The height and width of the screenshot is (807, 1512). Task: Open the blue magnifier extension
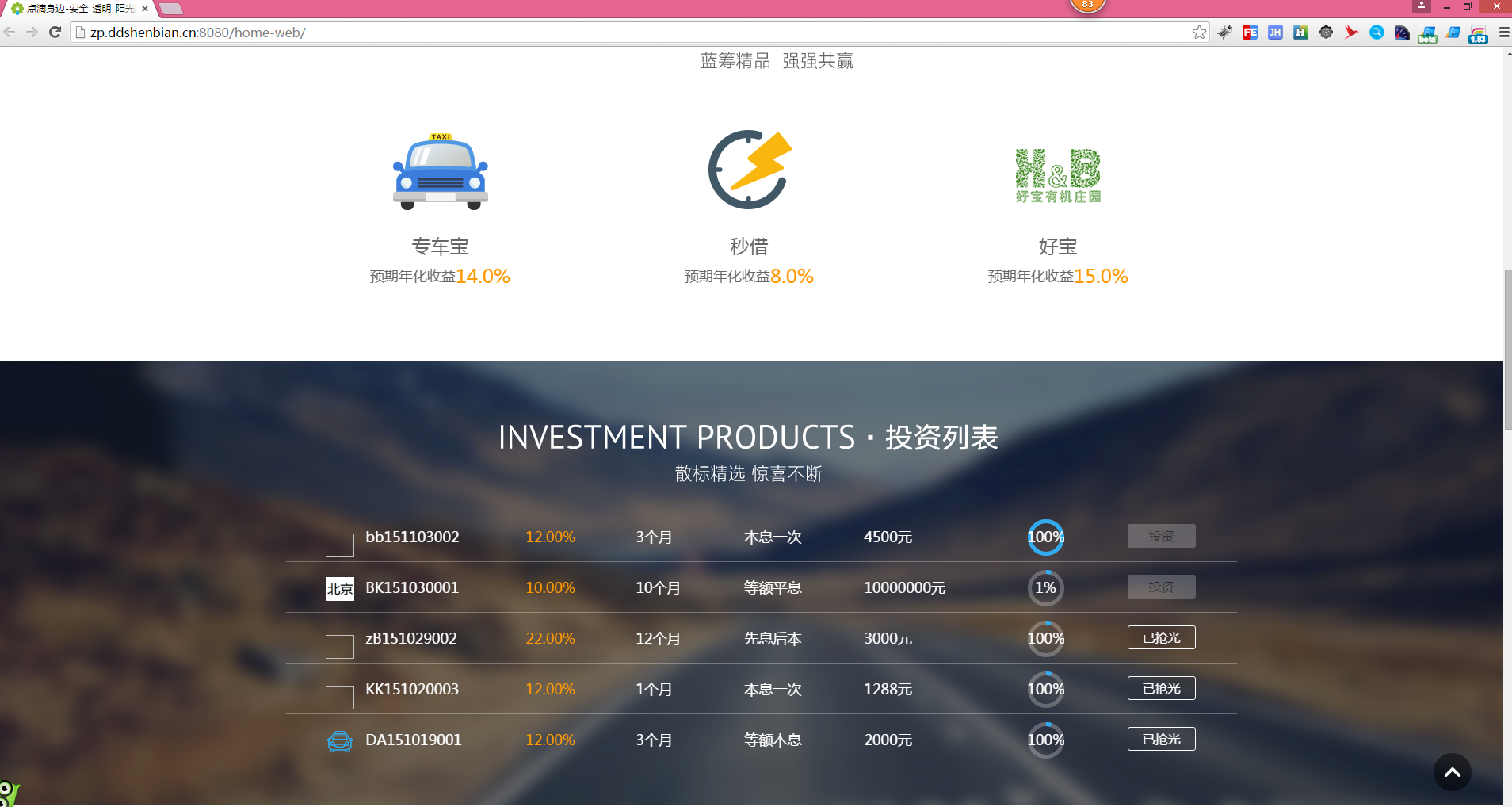pos(1376,33)
